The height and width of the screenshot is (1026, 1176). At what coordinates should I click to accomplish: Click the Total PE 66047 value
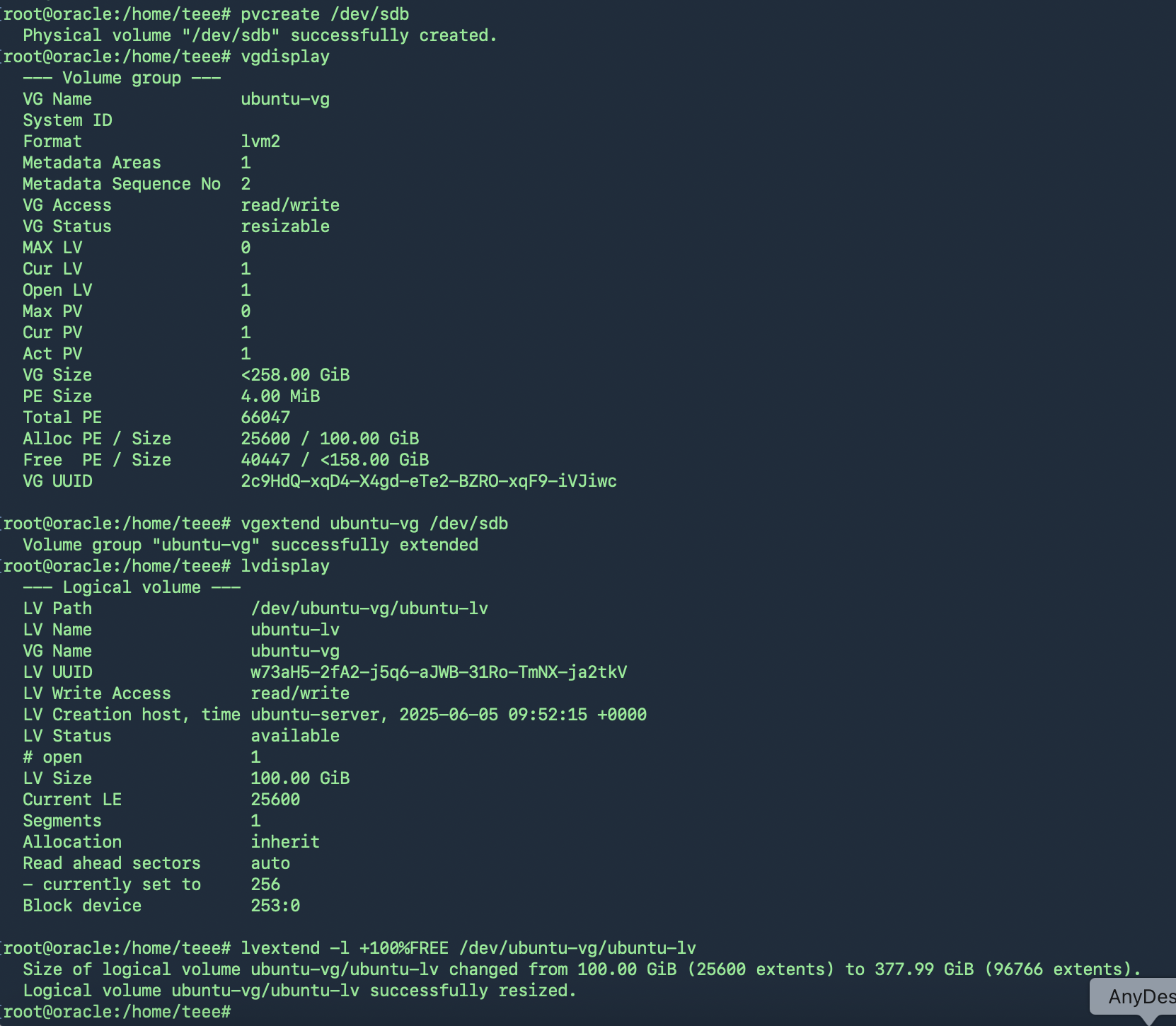(x=265, y=417)
